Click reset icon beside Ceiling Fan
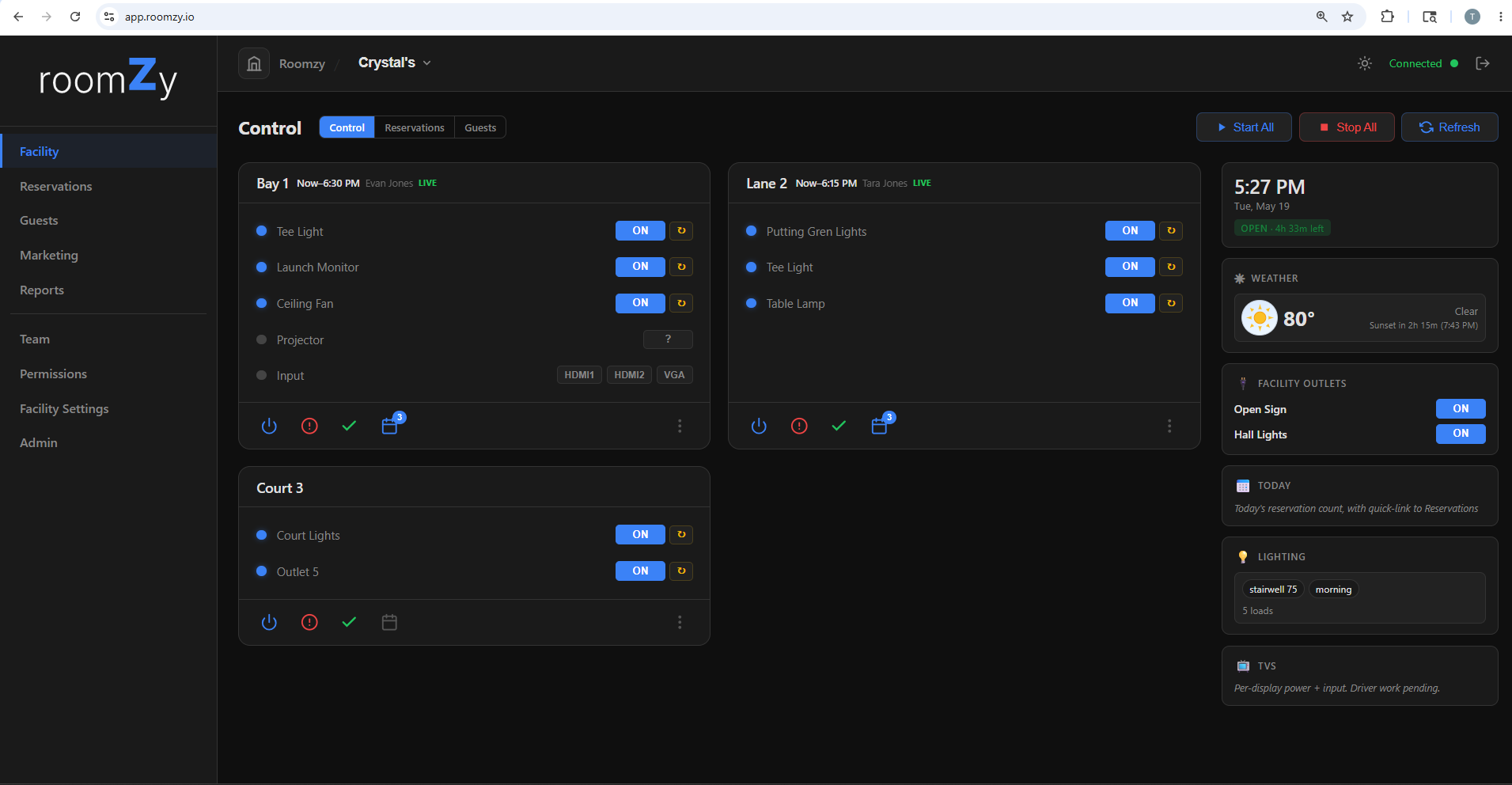The width and height of the screenshot is (1512, 785). (x=681, y=303)
